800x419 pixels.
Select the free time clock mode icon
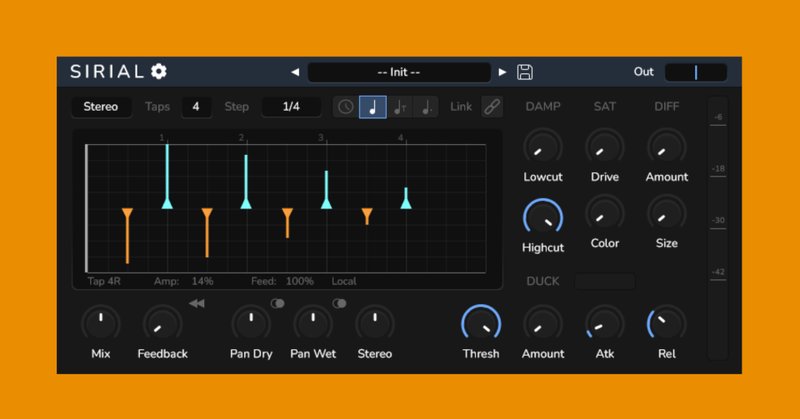[346, 107]
